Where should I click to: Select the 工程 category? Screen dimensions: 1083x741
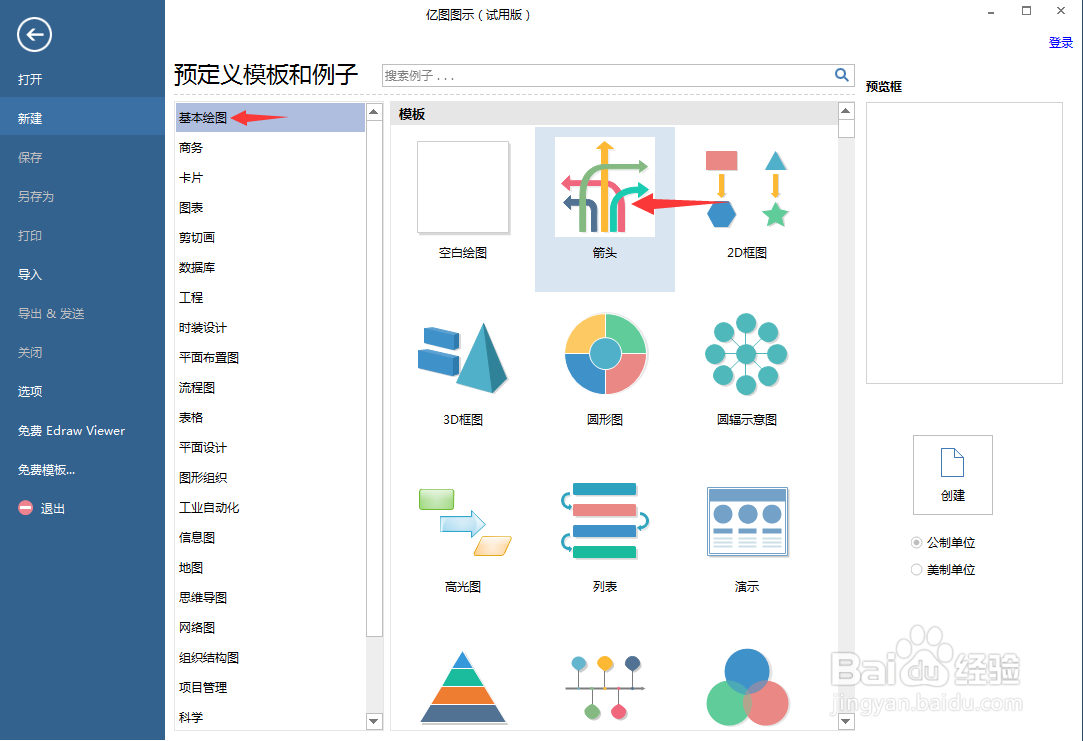(x=191, y=298)
